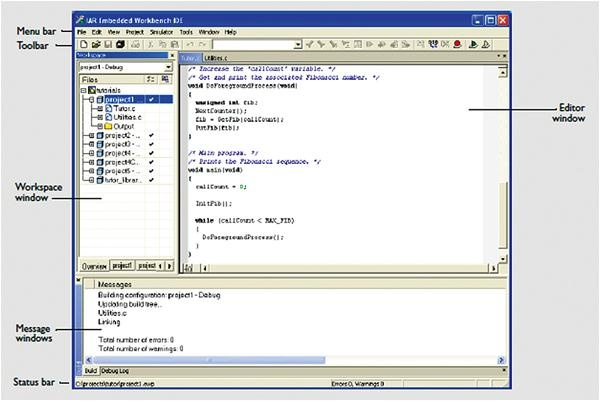Viewport: 600px width, 401px height.
Task: Click the Print toolbar icon
Action: click(135, 45)
